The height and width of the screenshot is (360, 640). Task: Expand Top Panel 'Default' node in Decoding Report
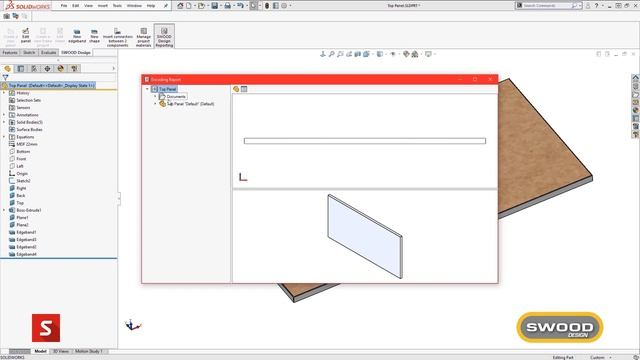tap(155, 104)
